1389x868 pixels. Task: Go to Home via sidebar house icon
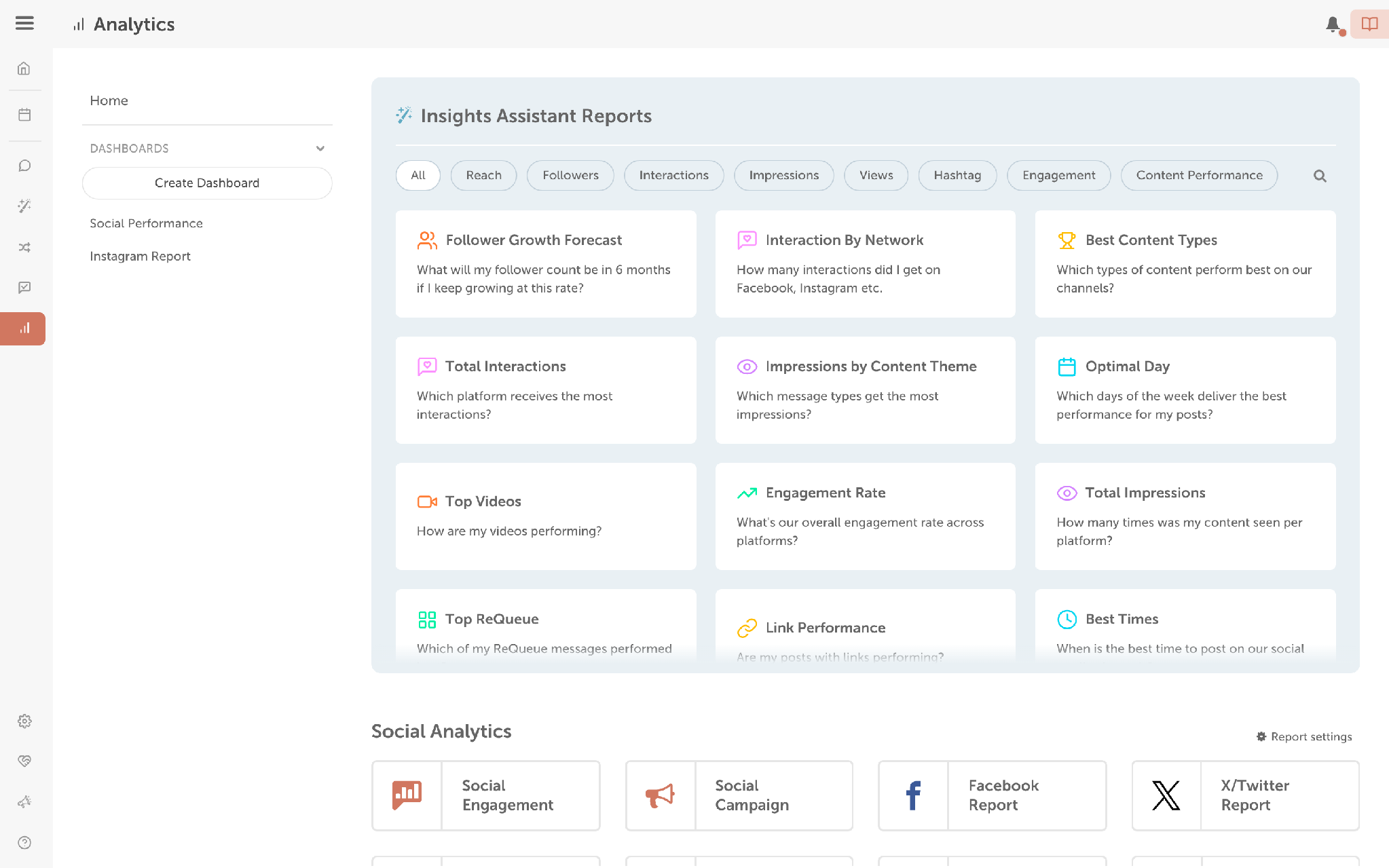click(x=24, y=69)
